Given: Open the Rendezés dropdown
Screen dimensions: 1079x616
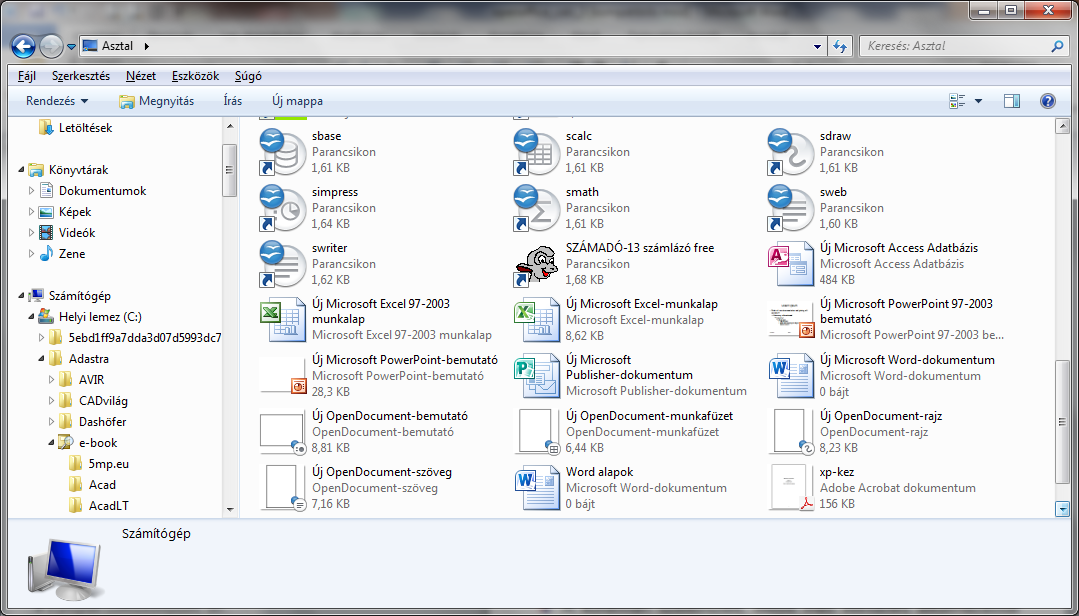Looking at the screenshot, I should click(57, 101).
